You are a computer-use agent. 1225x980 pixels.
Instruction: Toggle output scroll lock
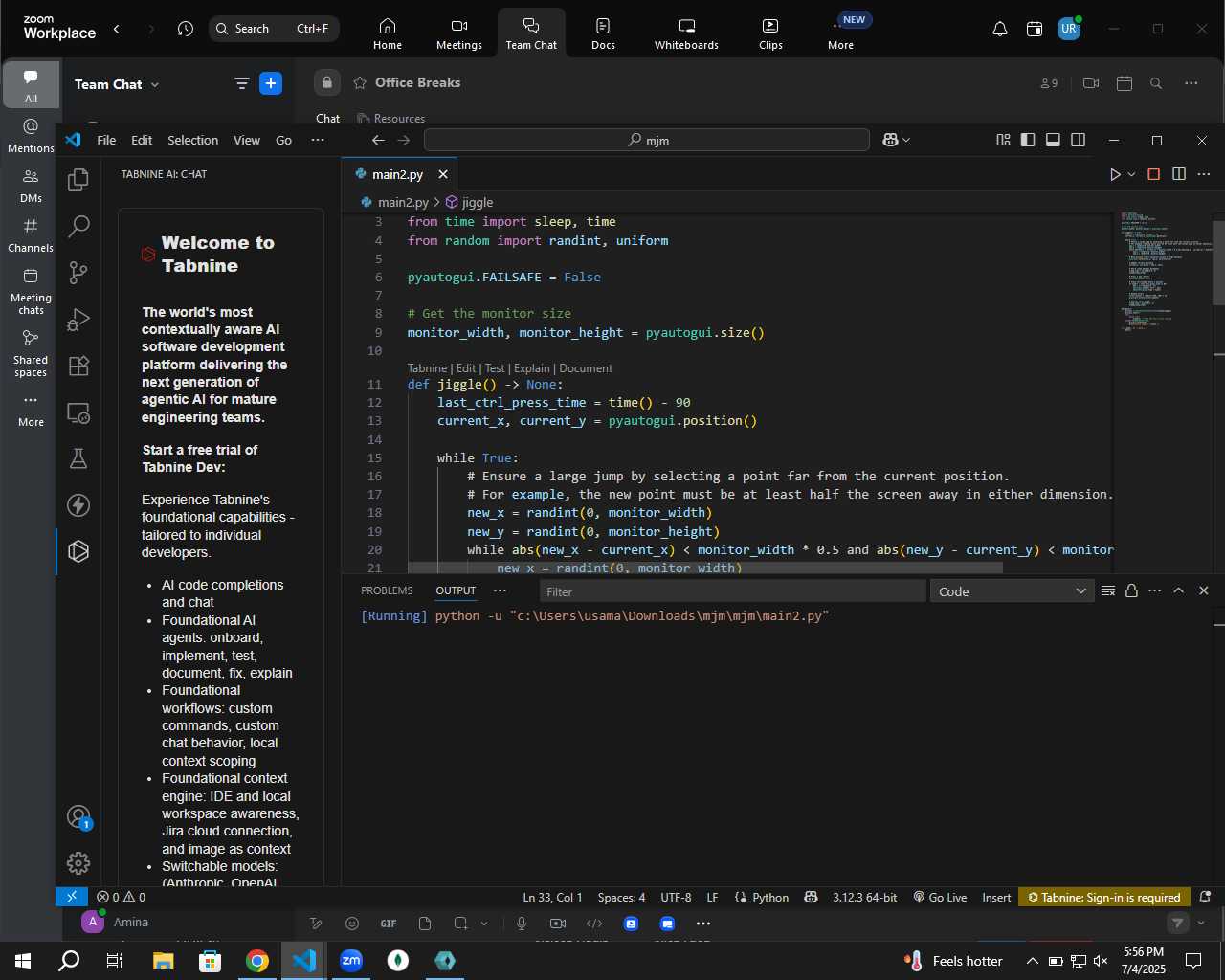(1131, 590)
